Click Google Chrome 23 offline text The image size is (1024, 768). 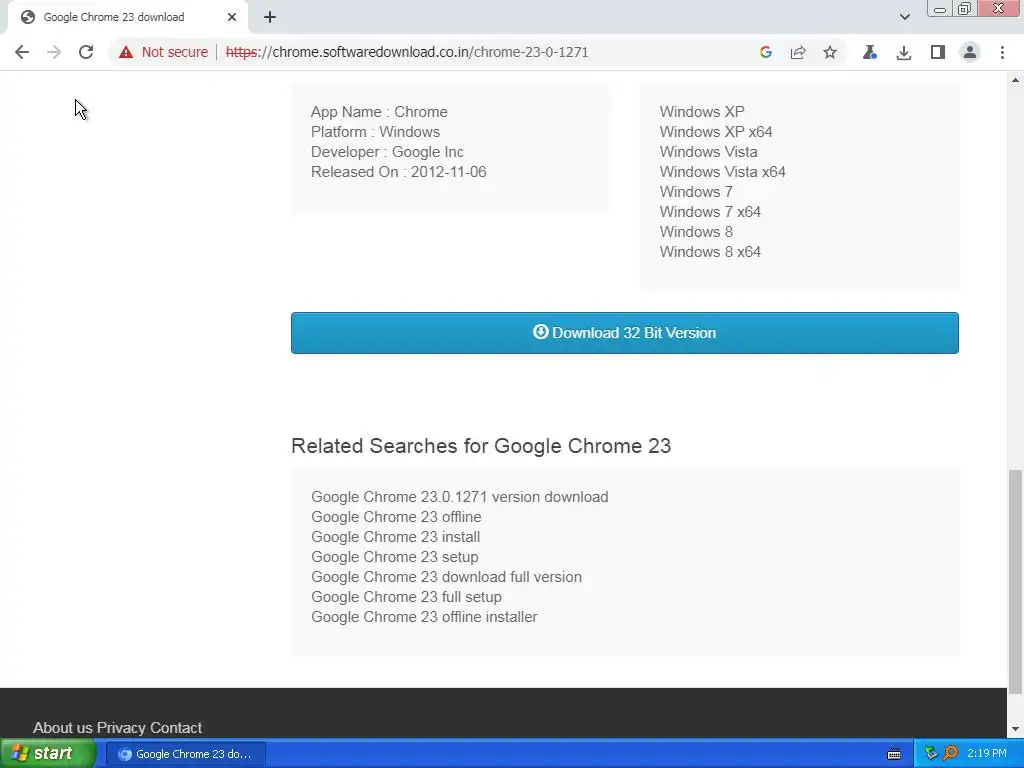coord(396,517)
